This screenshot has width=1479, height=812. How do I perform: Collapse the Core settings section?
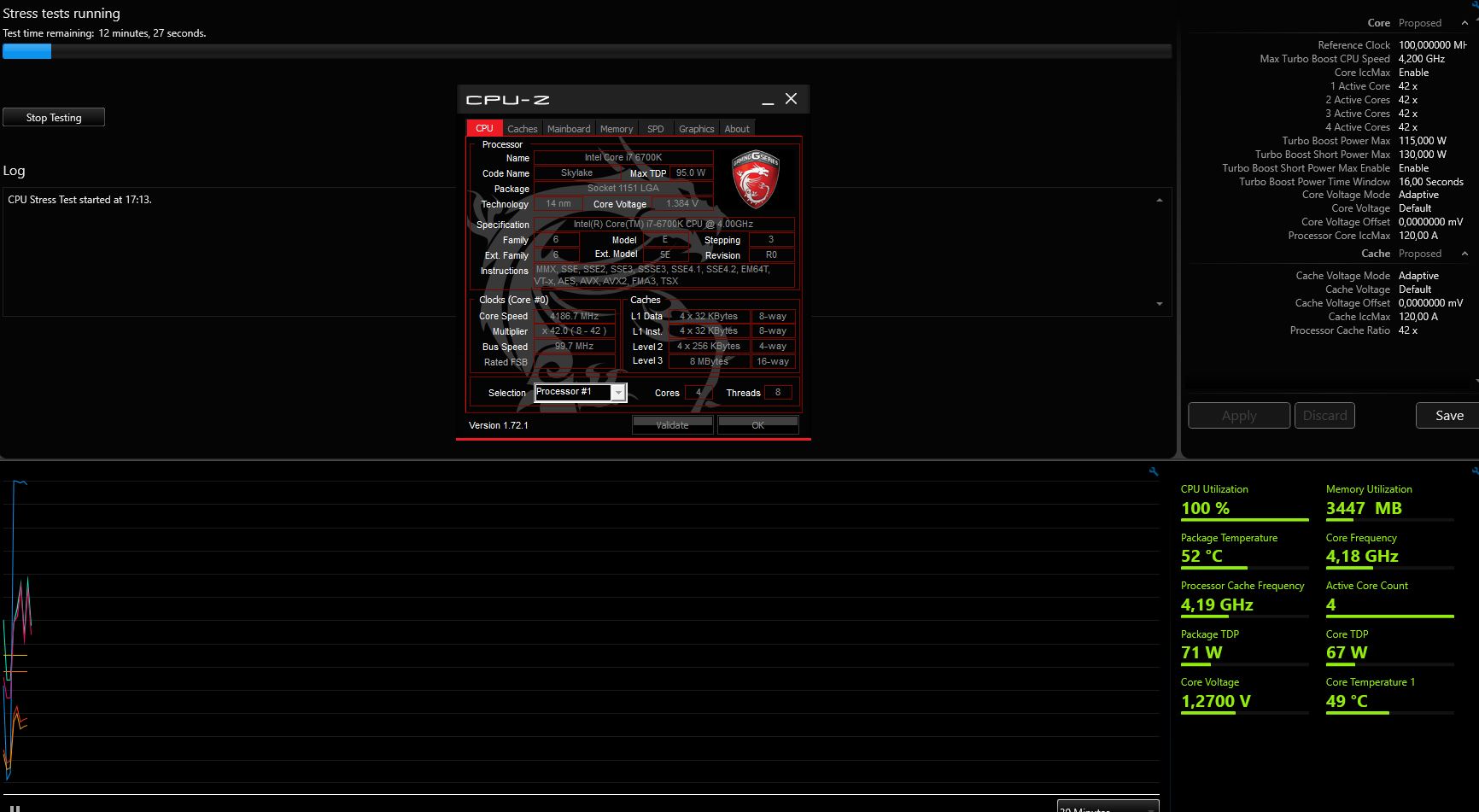[1464, 23]
